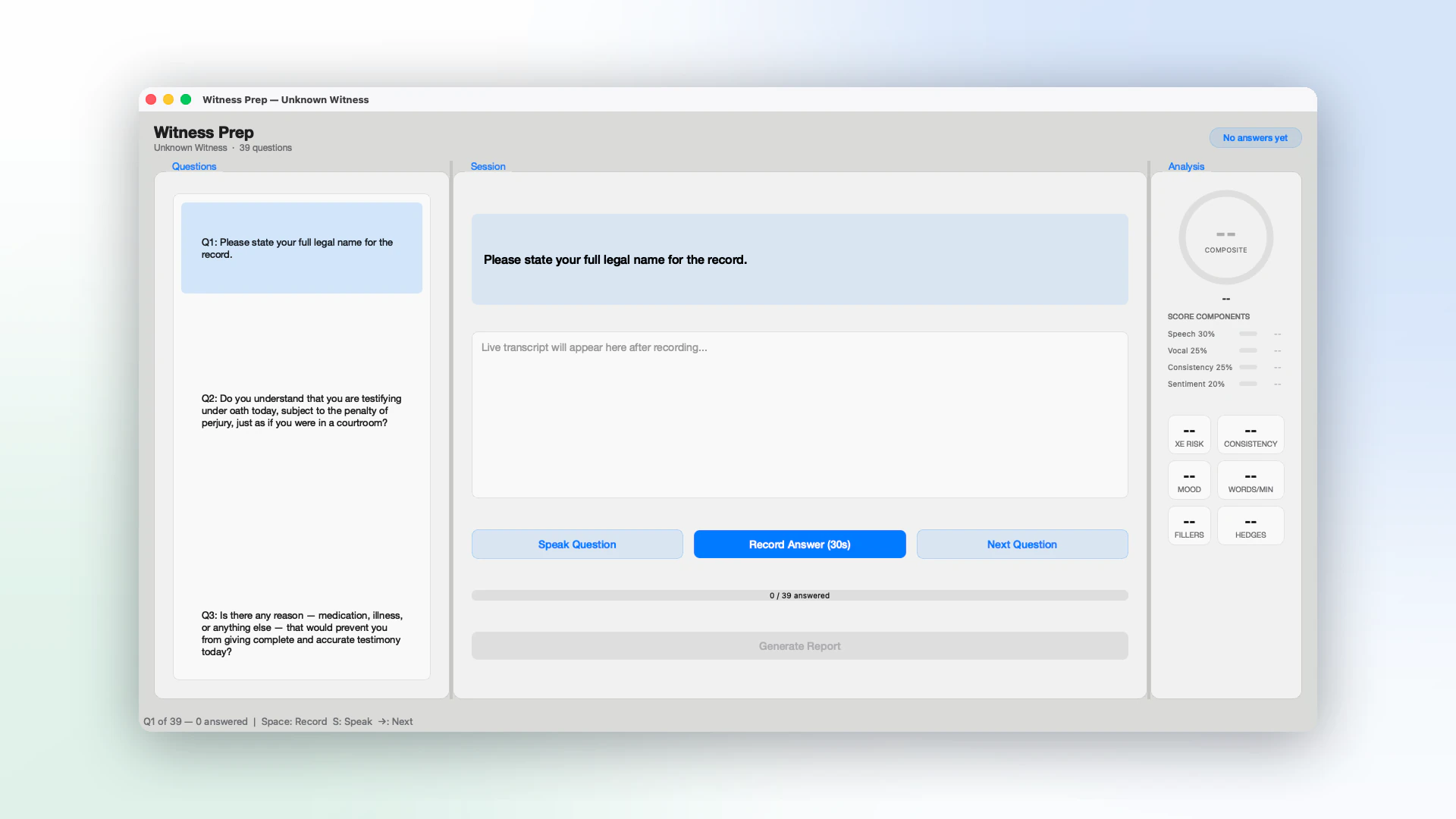
Task: Click the disabled Generate Report button
Action: (x=799, y=646)
